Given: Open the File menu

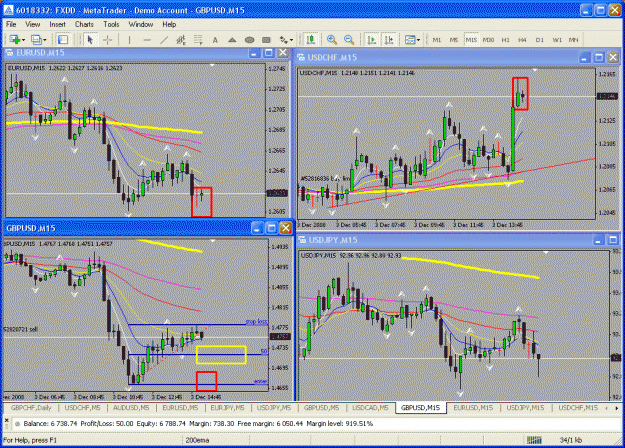Looking at the screenshot, I should (x=11, y=24).
